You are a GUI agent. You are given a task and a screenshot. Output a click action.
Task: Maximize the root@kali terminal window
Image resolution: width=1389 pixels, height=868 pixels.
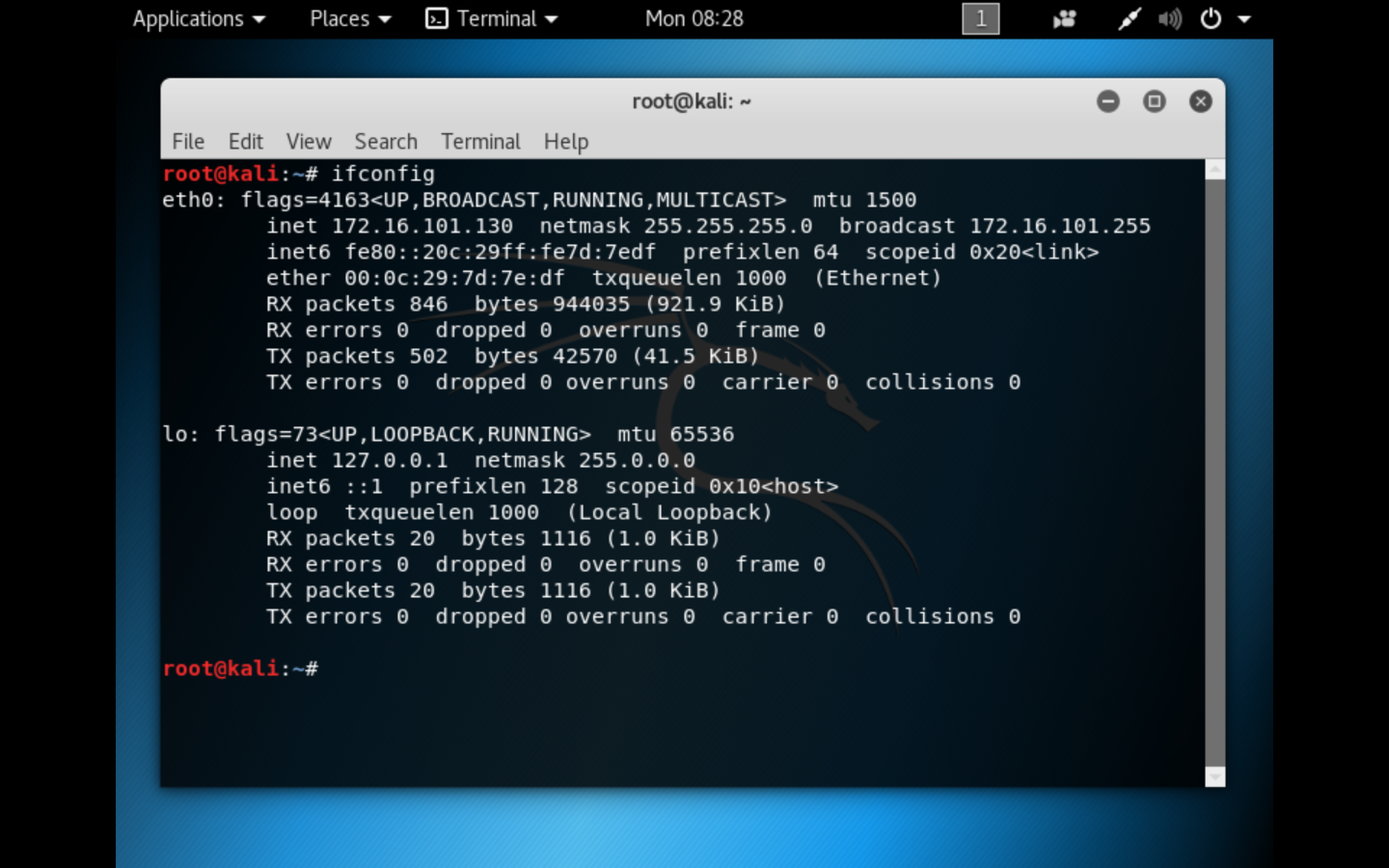(x=1154, y=102)
